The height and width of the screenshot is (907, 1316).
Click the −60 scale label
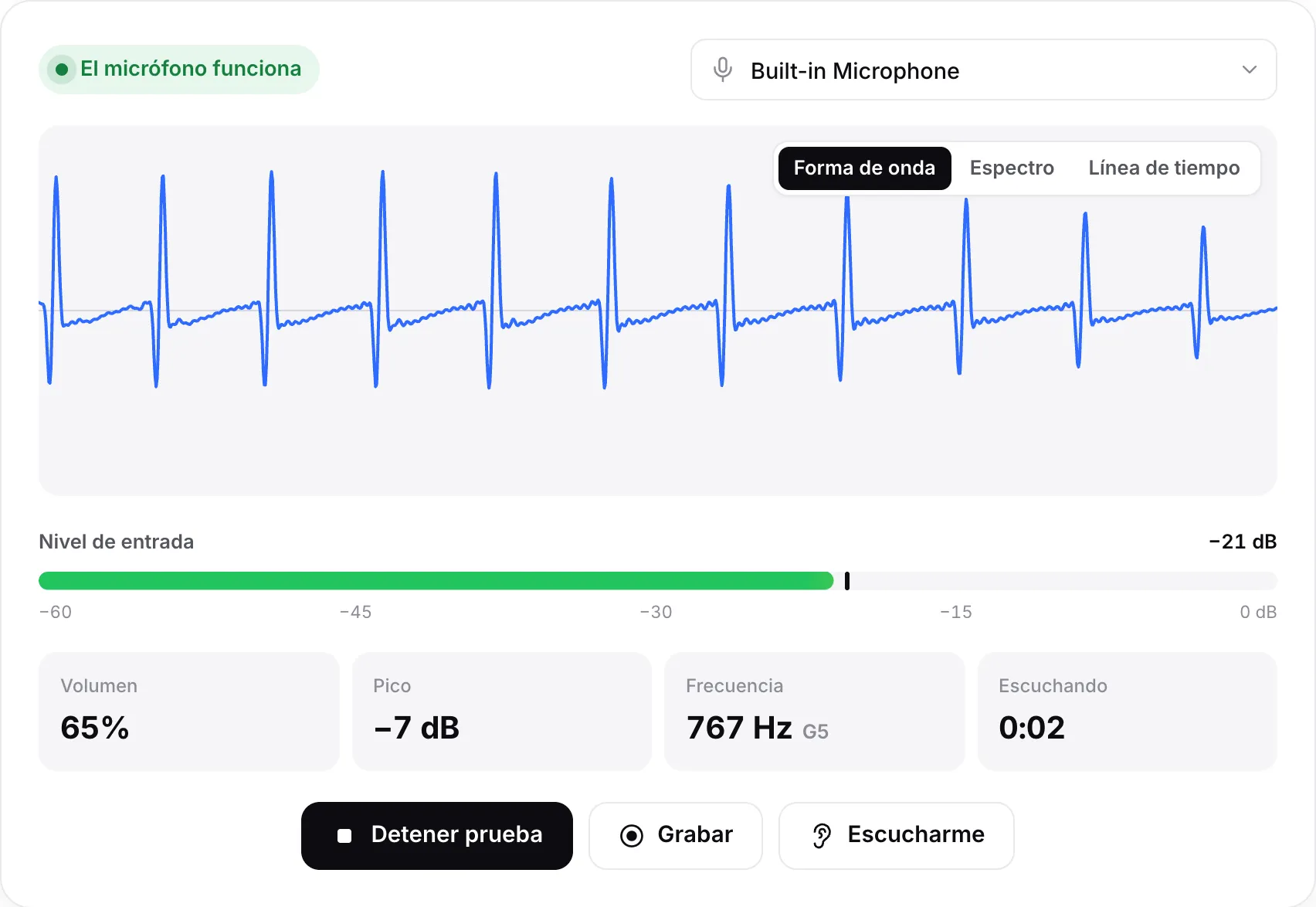(56, 612)
